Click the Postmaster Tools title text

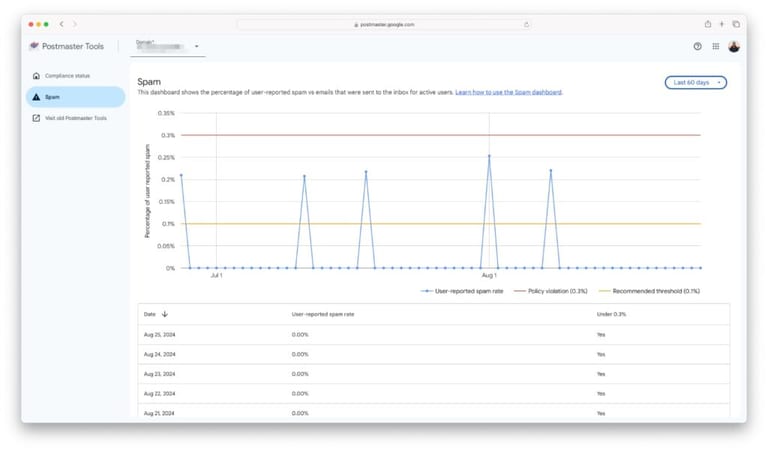point(73,46)
